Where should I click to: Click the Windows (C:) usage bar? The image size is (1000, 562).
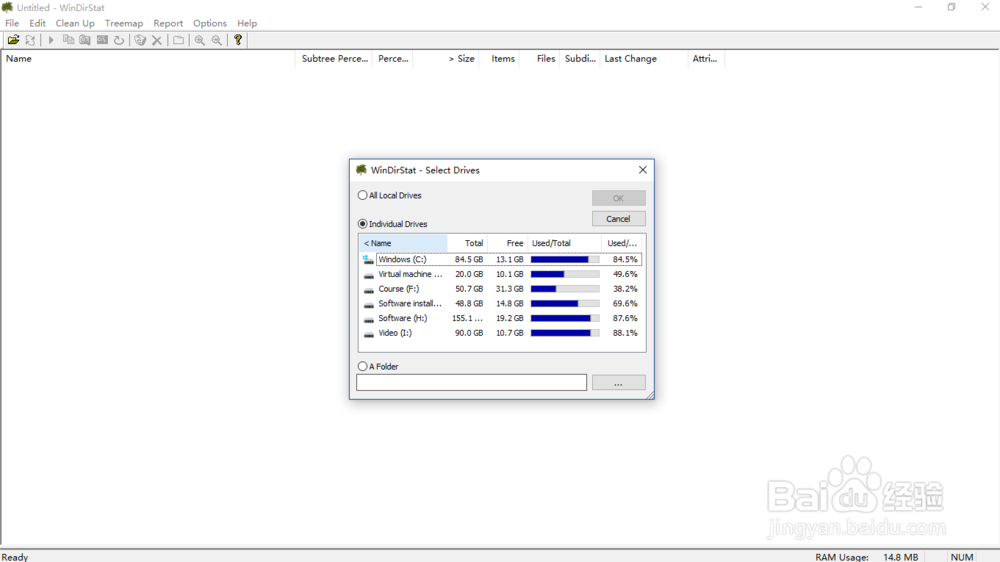565,260
